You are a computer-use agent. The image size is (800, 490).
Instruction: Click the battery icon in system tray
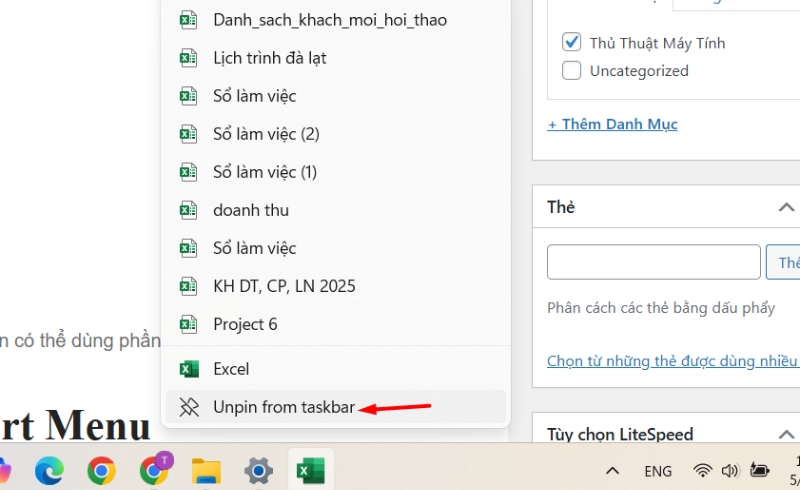760,470
